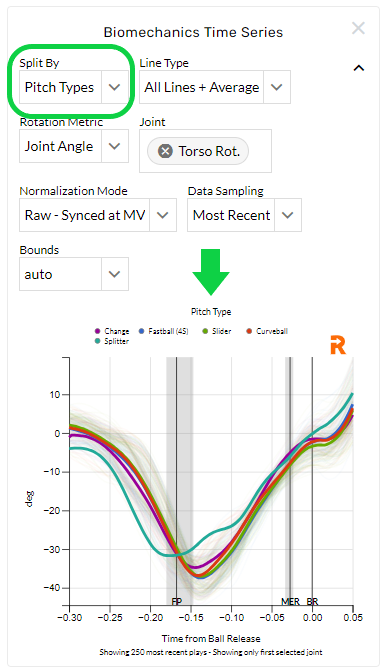Toggle Splitter teal legend dot
The image size is (385, 671).
[98, 341]
